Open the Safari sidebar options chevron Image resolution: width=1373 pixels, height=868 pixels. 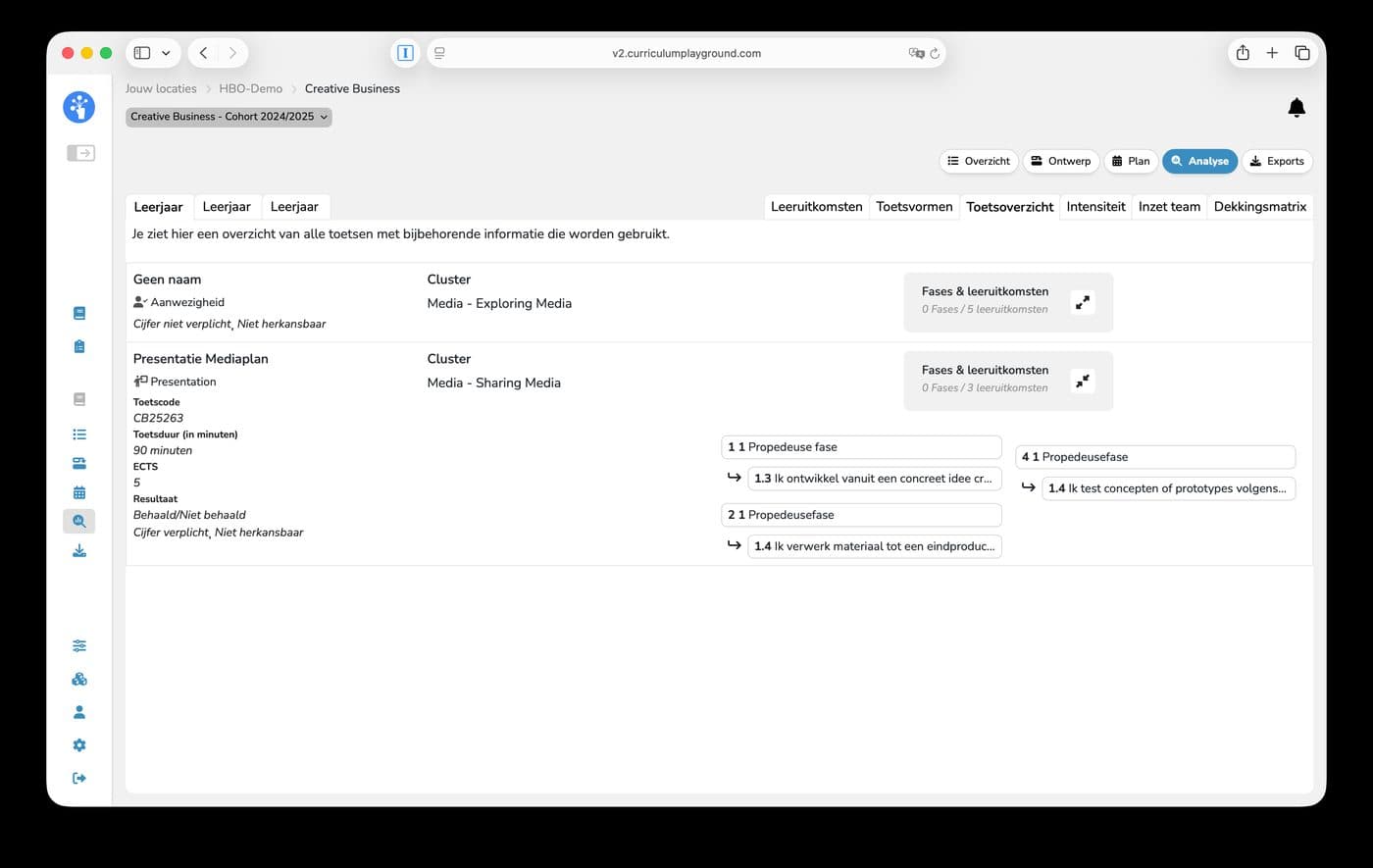pyautogui.click(x=166, y=53)
